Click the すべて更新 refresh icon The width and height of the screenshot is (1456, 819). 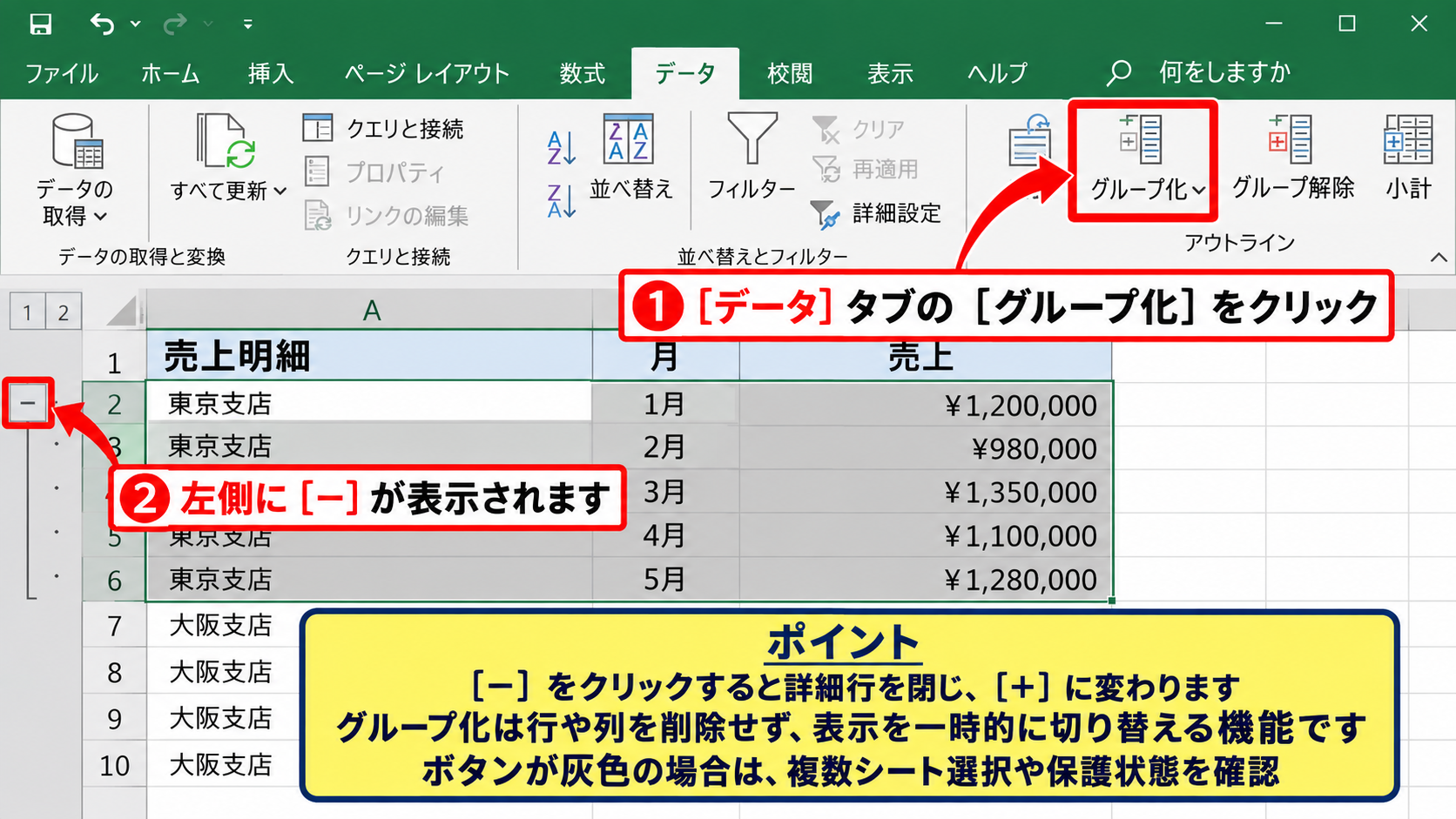[226, 140]
